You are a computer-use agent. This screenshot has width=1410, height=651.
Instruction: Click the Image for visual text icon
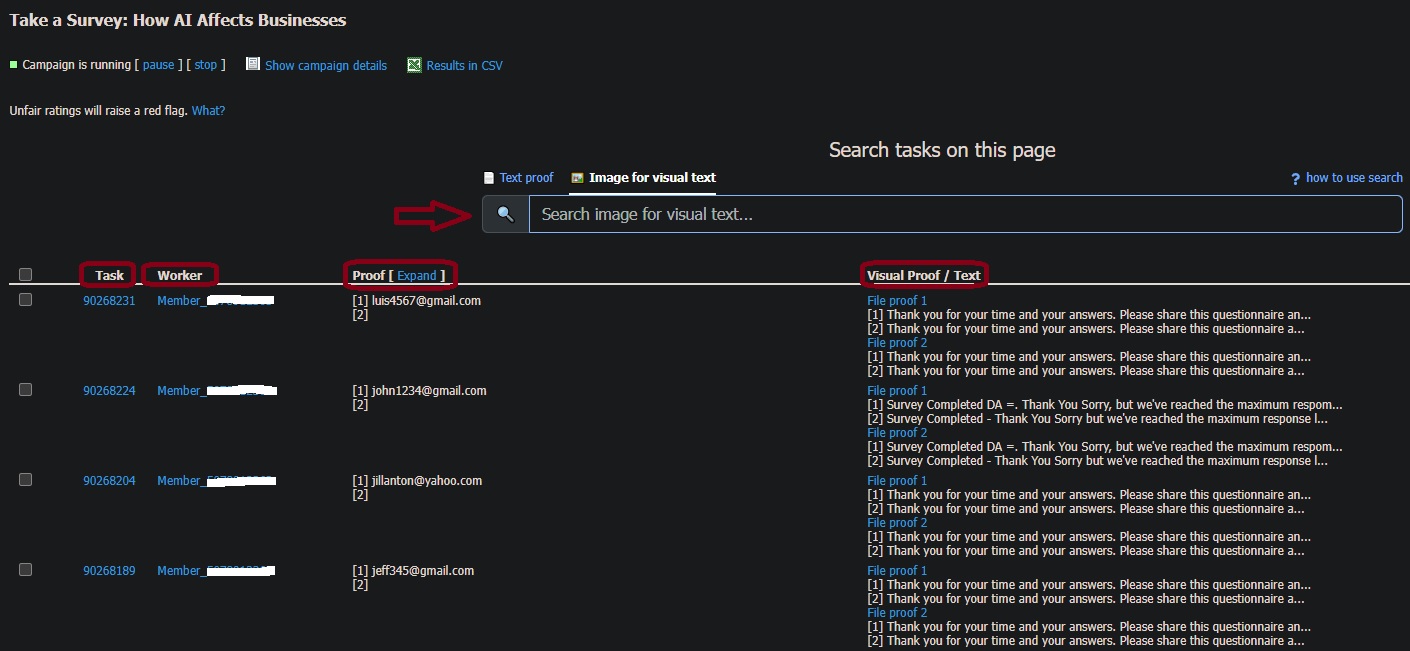[577, 178]
